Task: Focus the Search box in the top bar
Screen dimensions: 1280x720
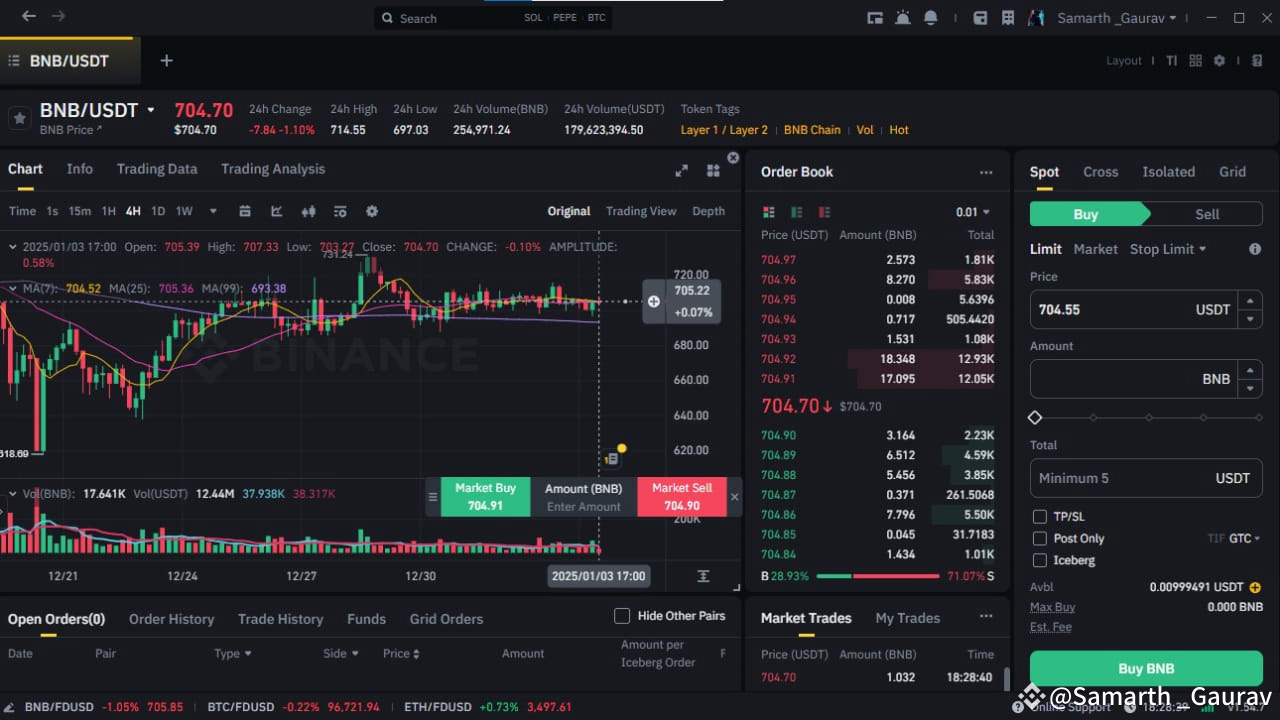Action: (x=493, y=18)
